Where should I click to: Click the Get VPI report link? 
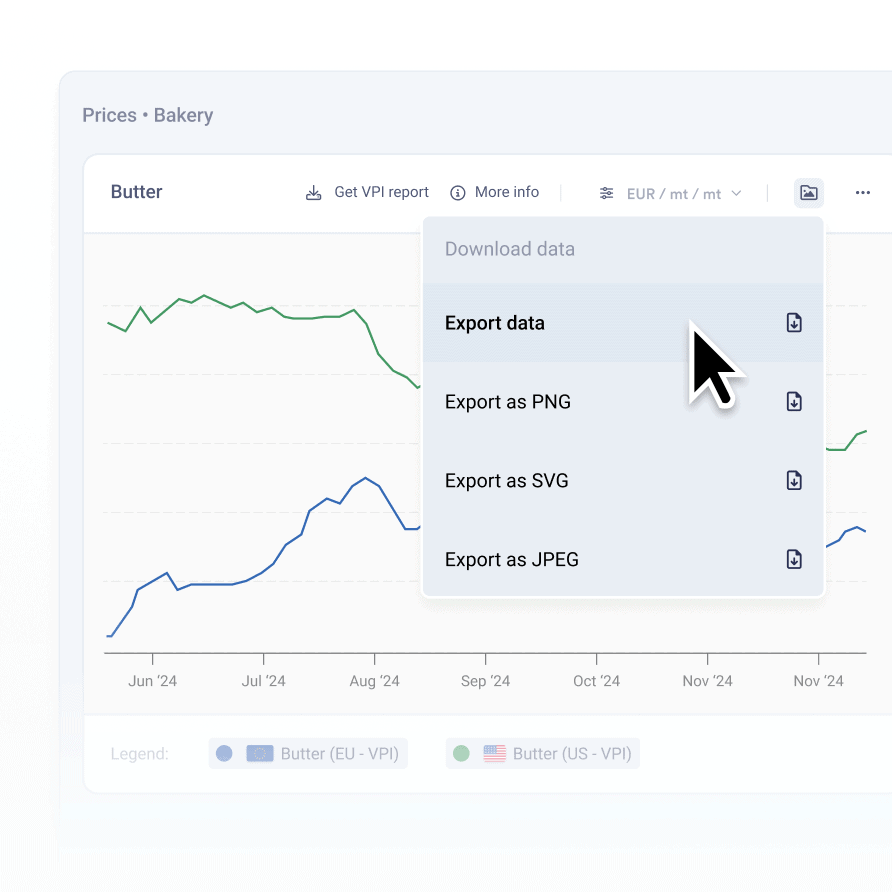coord(381,192)
